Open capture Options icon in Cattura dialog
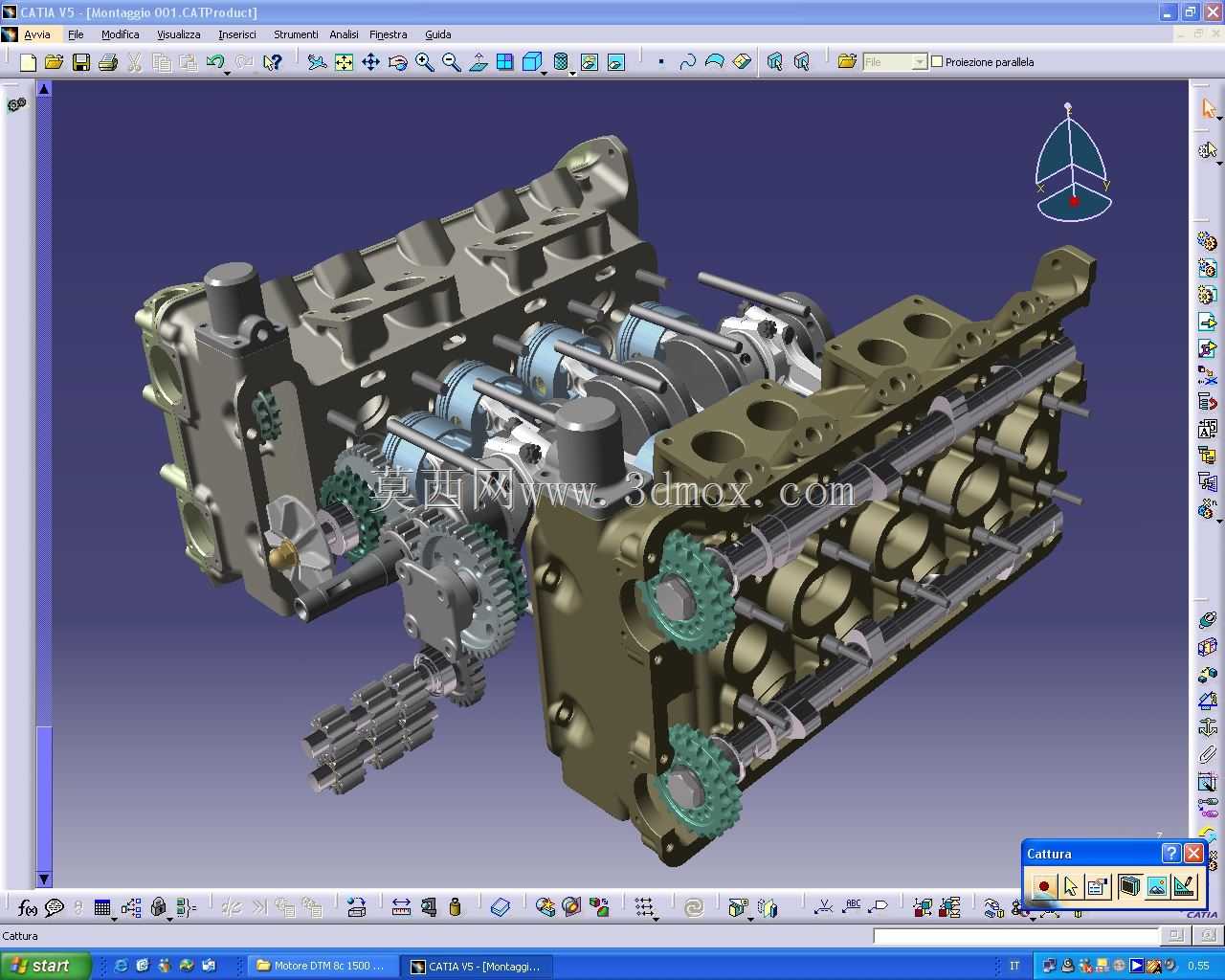Viewport: 1225px width, 980px height. 1097,886
